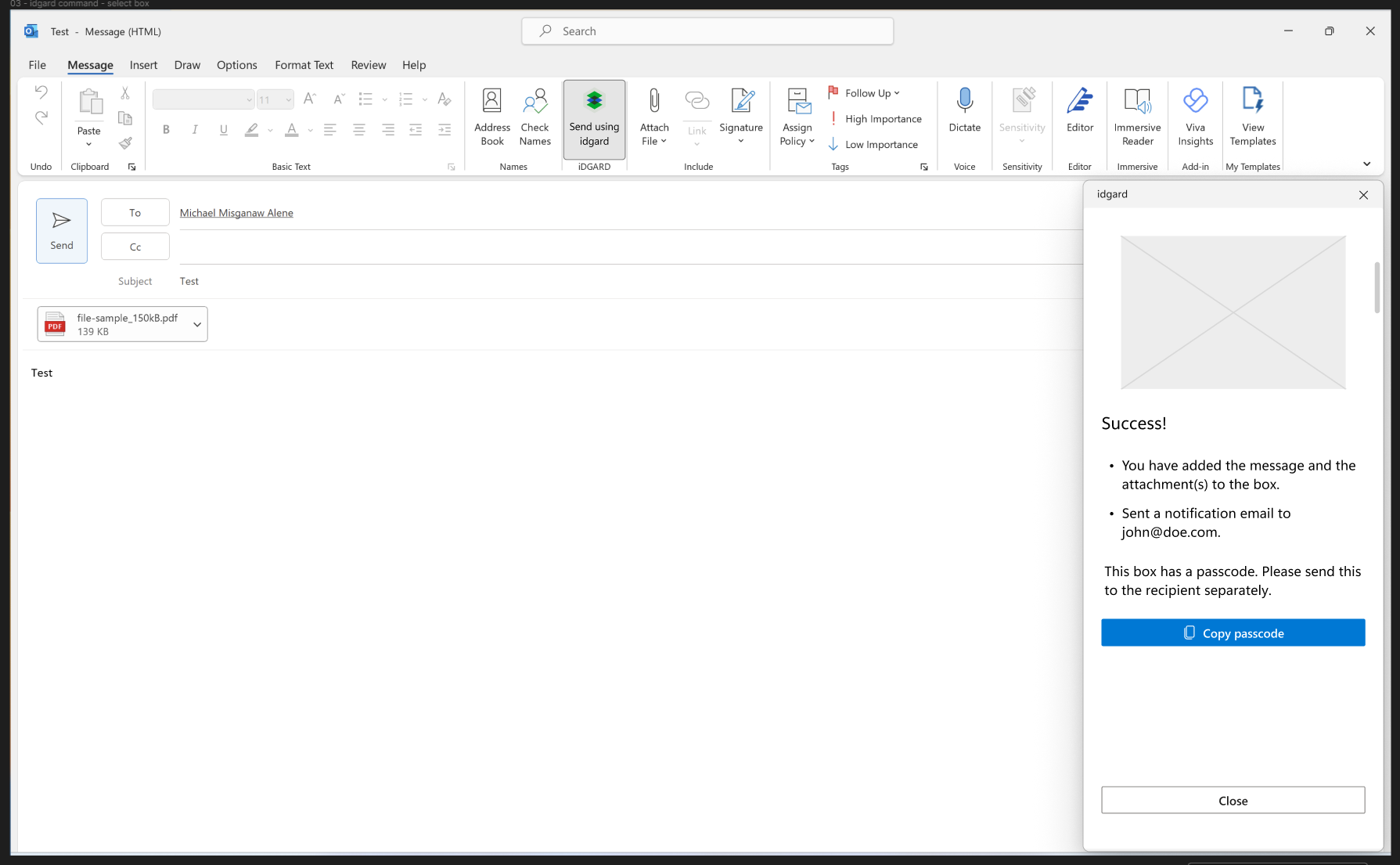Viewport: 1400px width, 865px height.
Task: Click the Subject field
Action: tap(630, 281)
